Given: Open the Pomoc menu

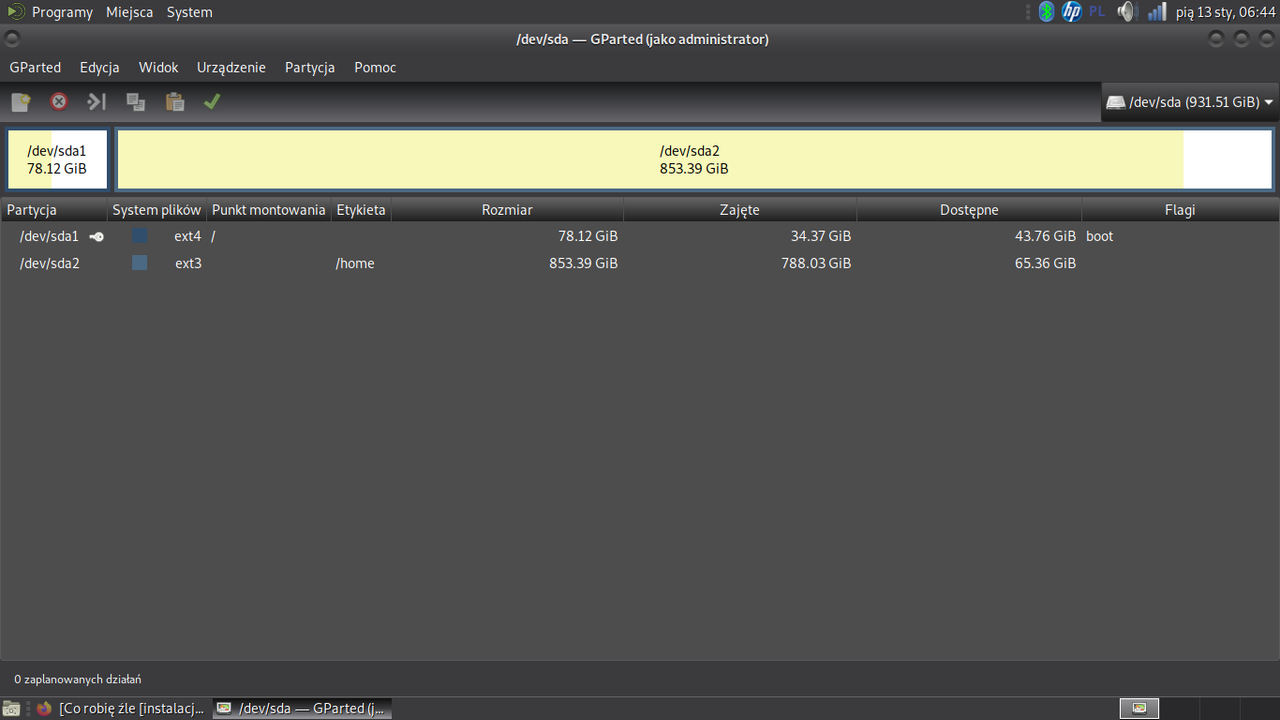Looking at the screenshot, I should click(x=375, y=68).
